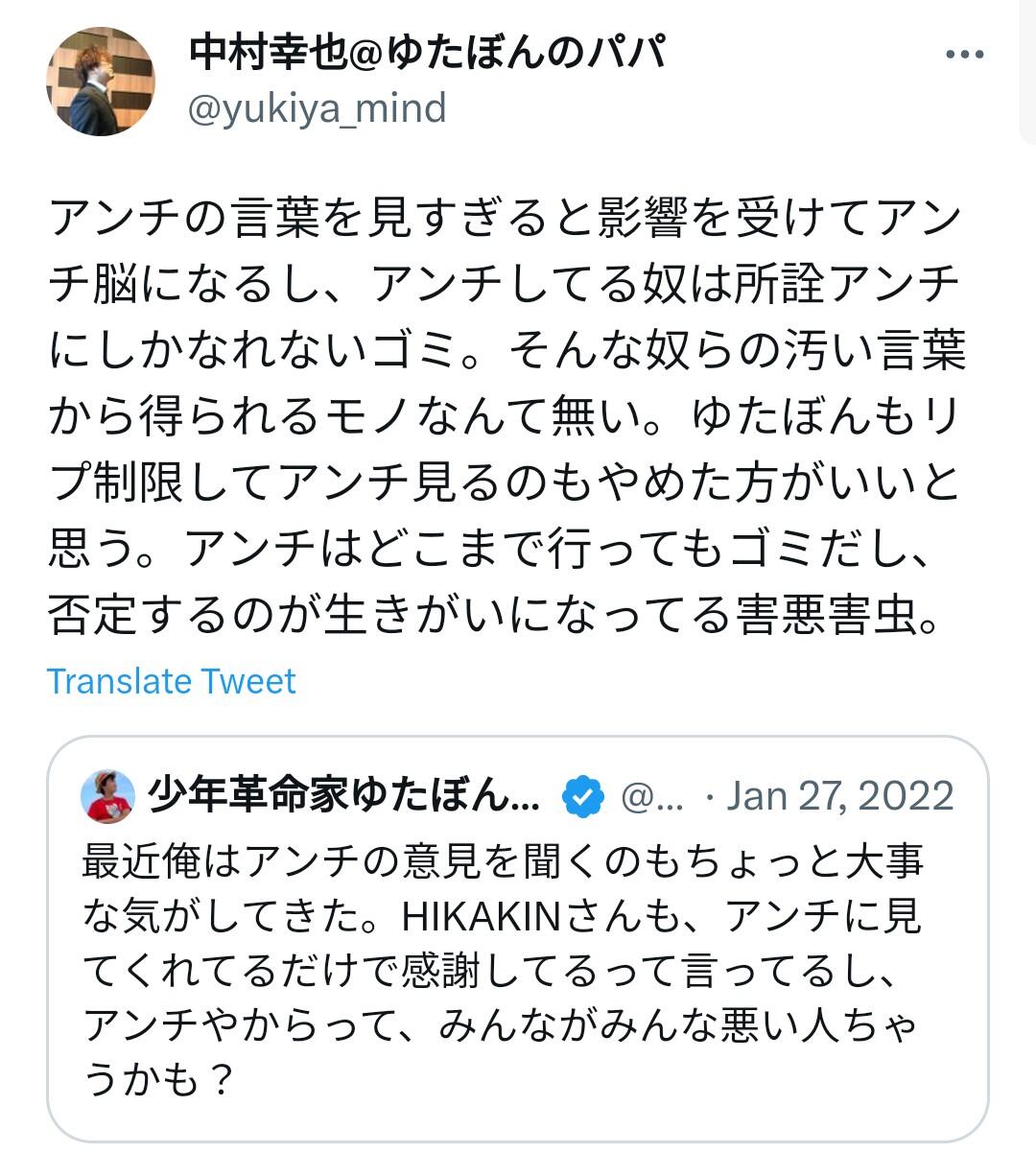The height and width of the screenshot is (1176, 1036).
Task: Open the author's round profile avatar
Action: 101,82
